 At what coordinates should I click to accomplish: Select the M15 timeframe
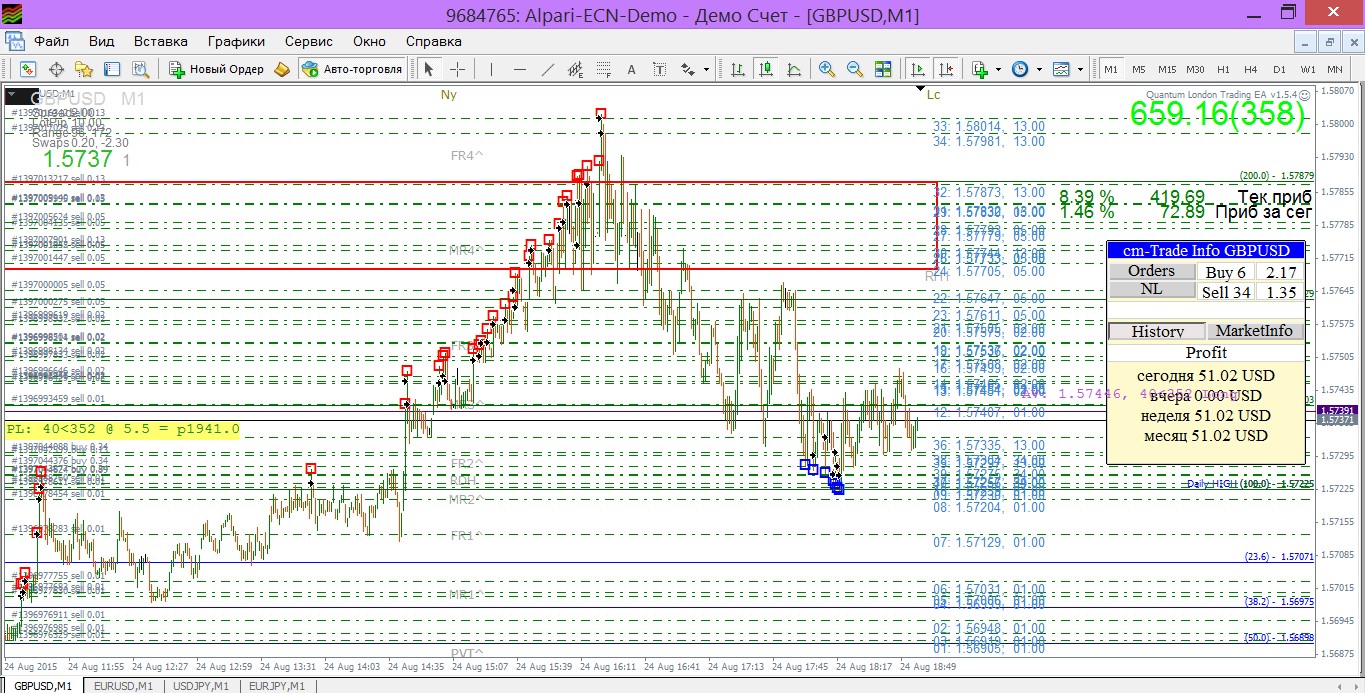tap(1167, 69)
